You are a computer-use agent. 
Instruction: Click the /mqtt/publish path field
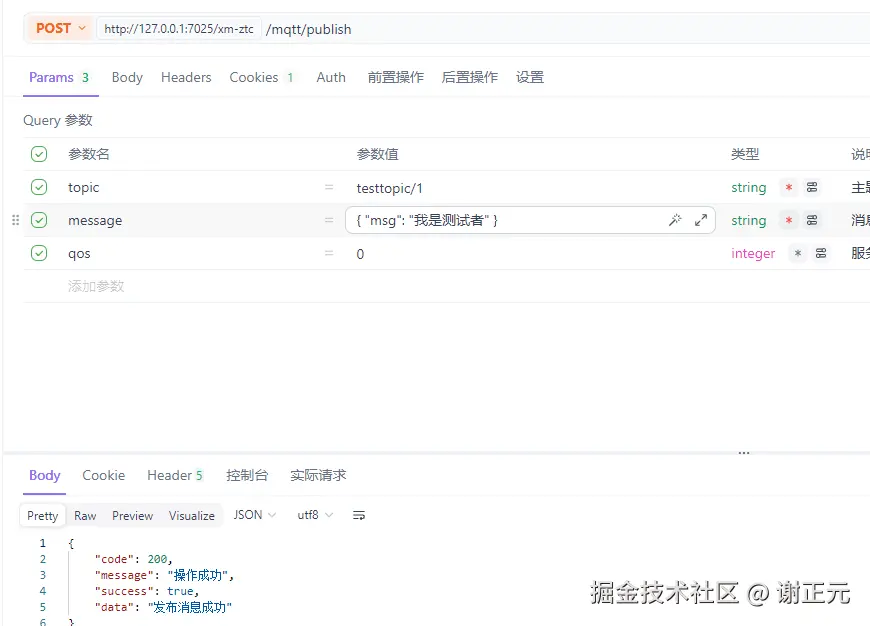308,29
